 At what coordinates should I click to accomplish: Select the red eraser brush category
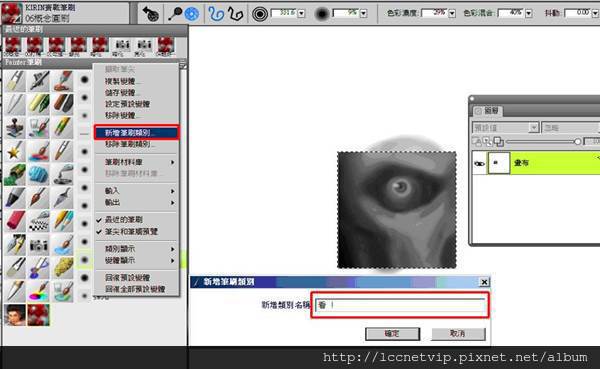pyautogui.click(x=15, y=221)
